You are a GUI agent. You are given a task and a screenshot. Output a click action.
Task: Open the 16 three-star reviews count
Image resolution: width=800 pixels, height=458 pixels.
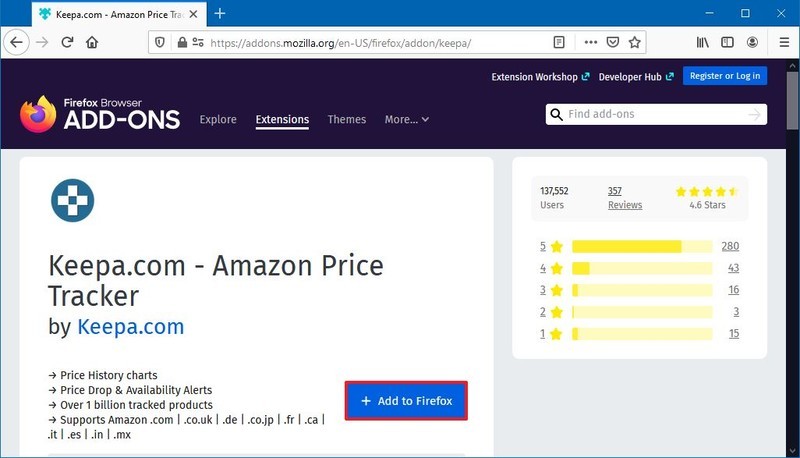pos(734,290)
